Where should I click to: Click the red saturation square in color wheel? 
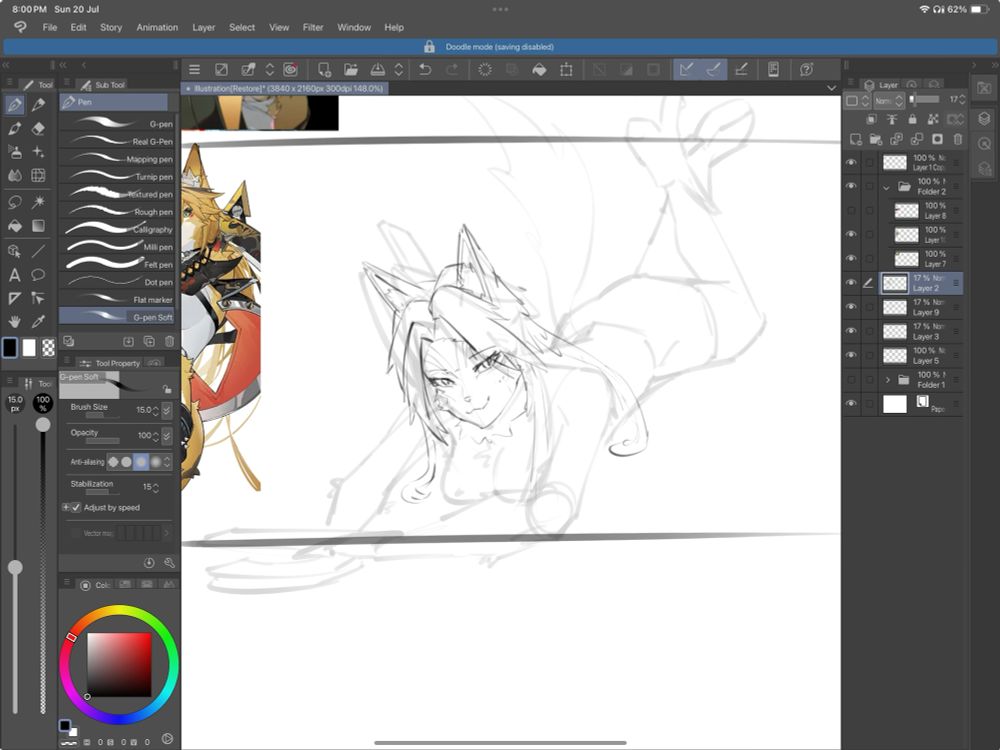[x=119, y=665]
